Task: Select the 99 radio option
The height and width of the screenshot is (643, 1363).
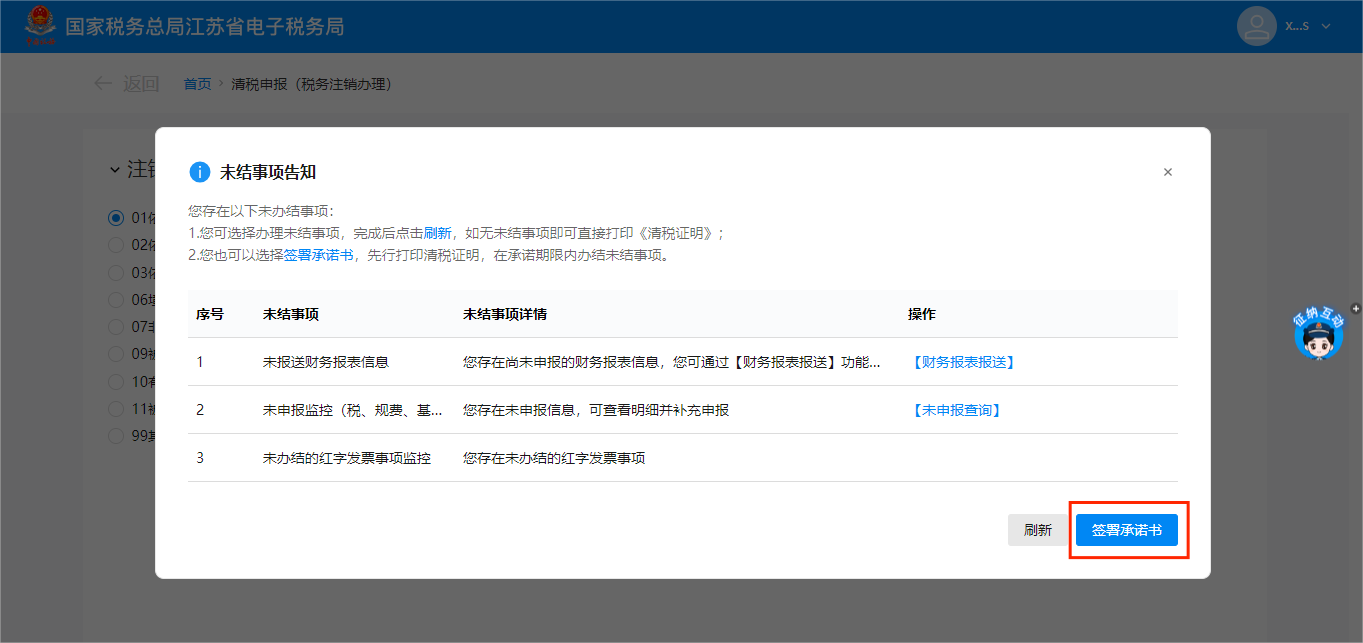Action: coord(116,436)
